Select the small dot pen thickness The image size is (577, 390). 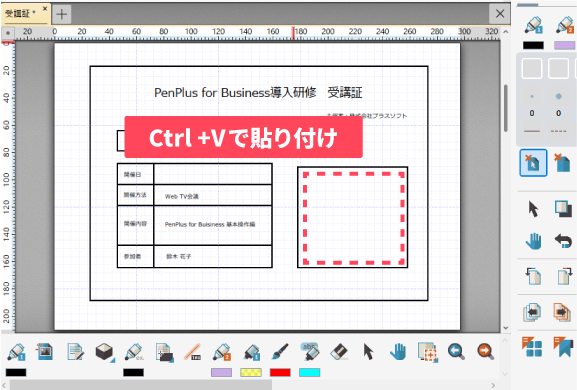[532, 96]
